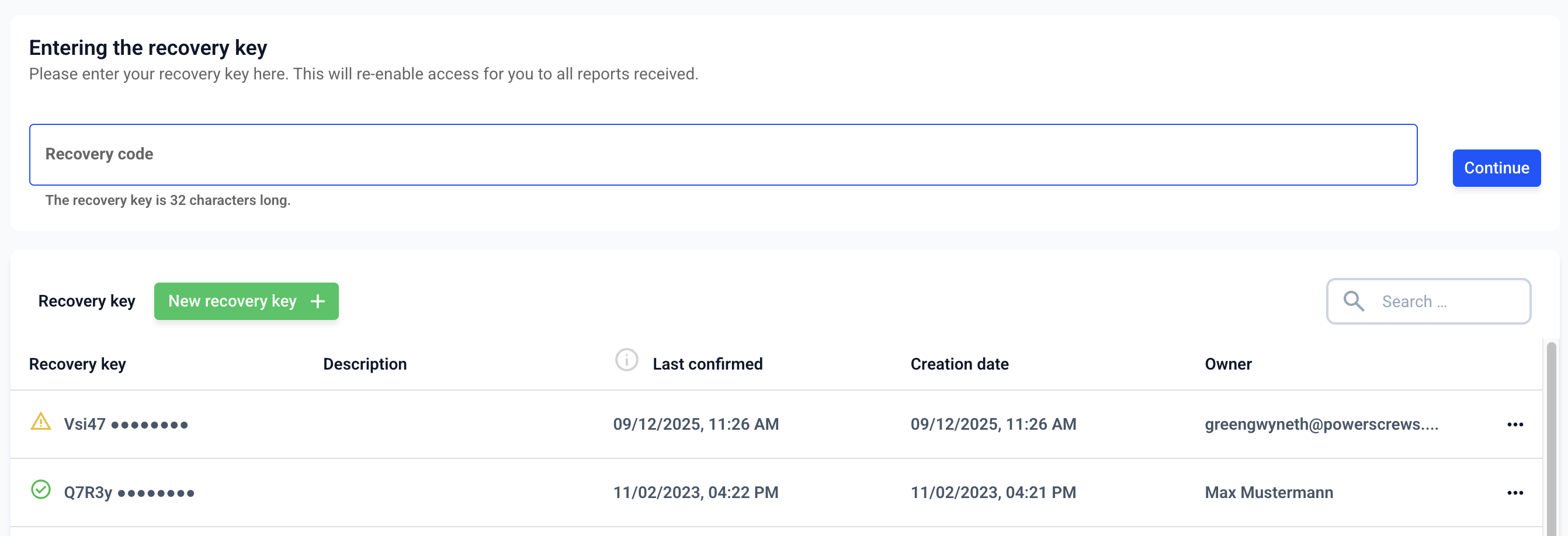Click the magnifying glass search icon
1568x536 pixels.
(x=1353, y=301)
